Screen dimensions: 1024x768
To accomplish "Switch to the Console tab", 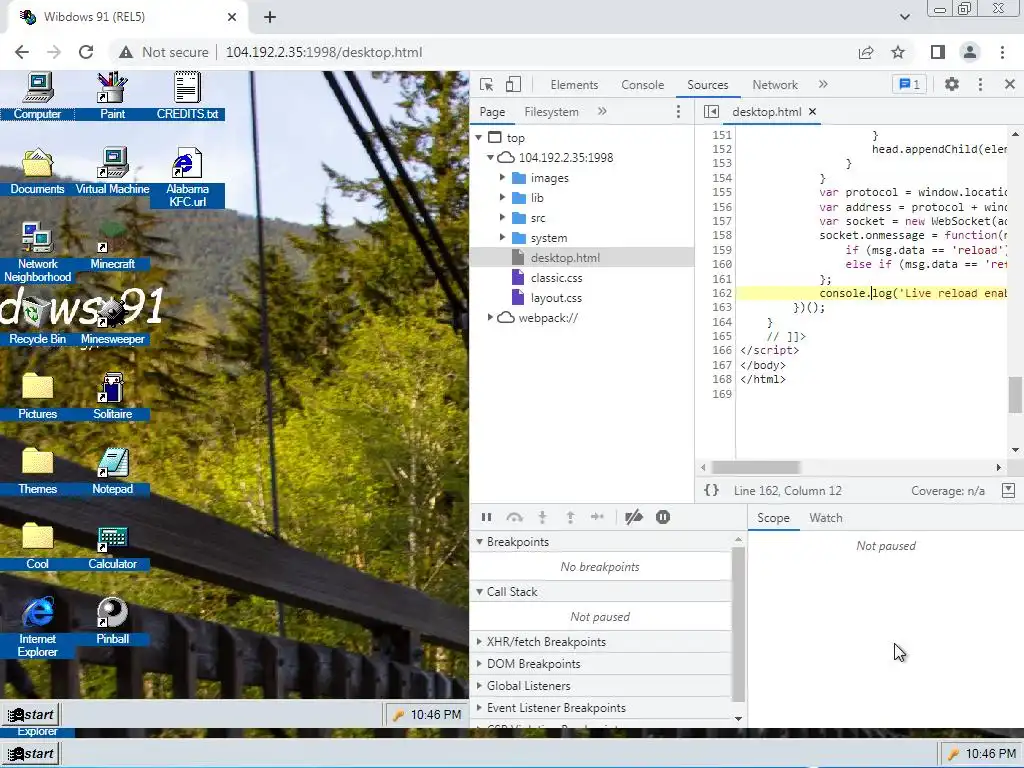I will click(x=643, y=85).
